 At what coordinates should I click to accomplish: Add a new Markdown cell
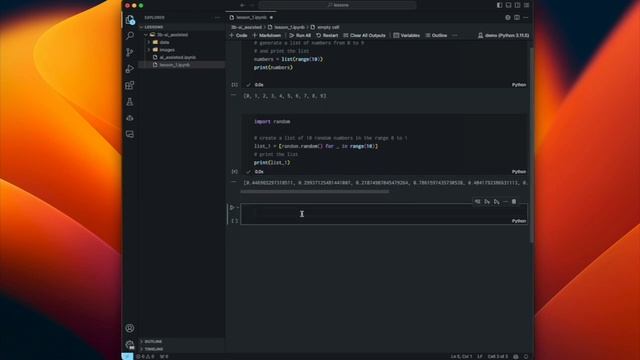point(267,36)
